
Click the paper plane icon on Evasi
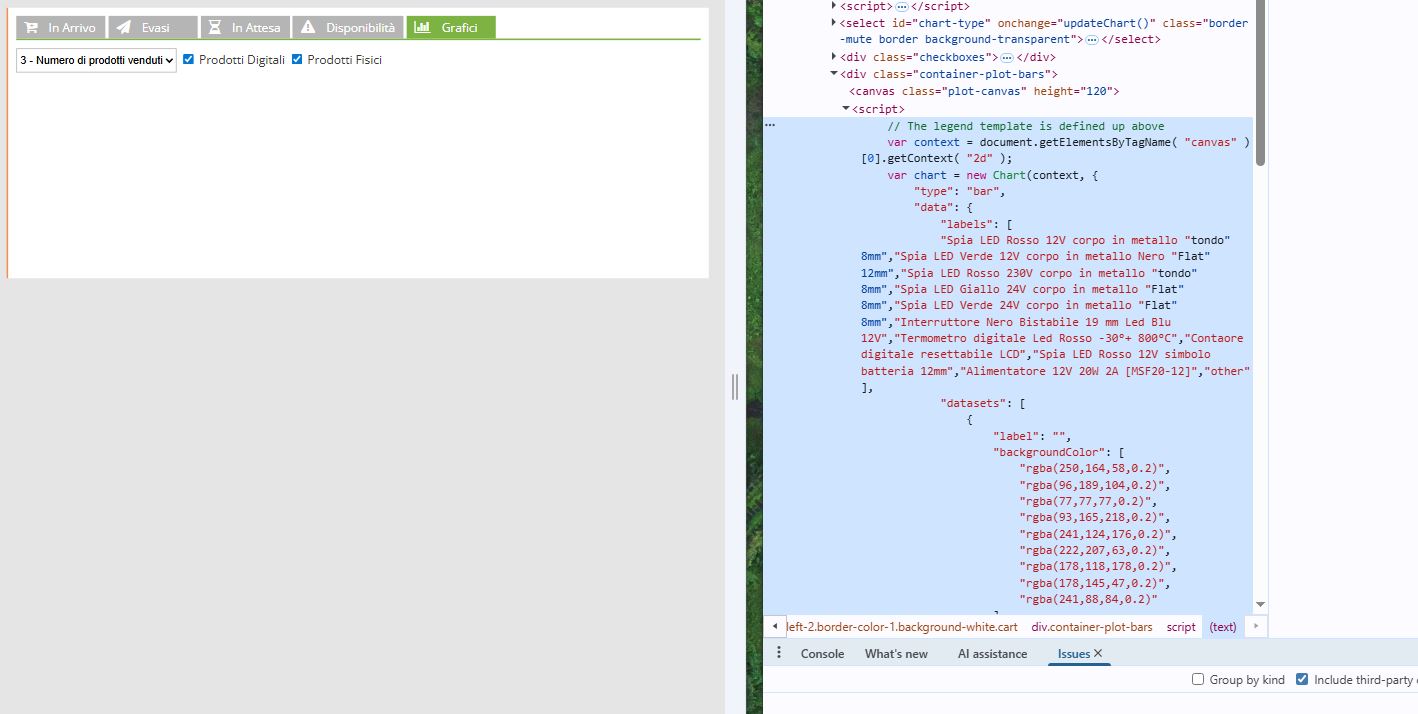pos(124,28)
